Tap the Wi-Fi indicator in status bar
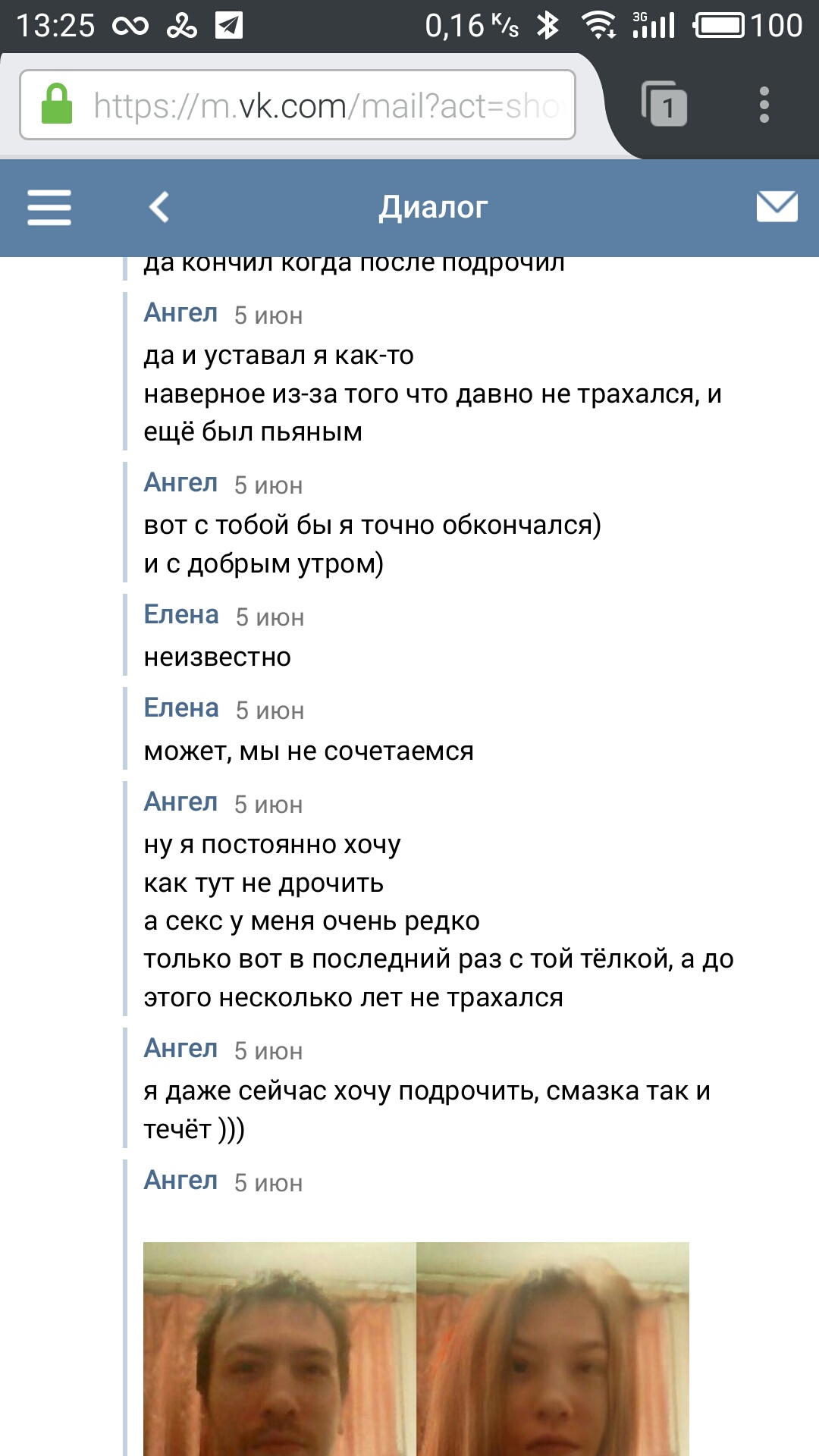Viewport: 819px width, 1456px height. point(599,26)
